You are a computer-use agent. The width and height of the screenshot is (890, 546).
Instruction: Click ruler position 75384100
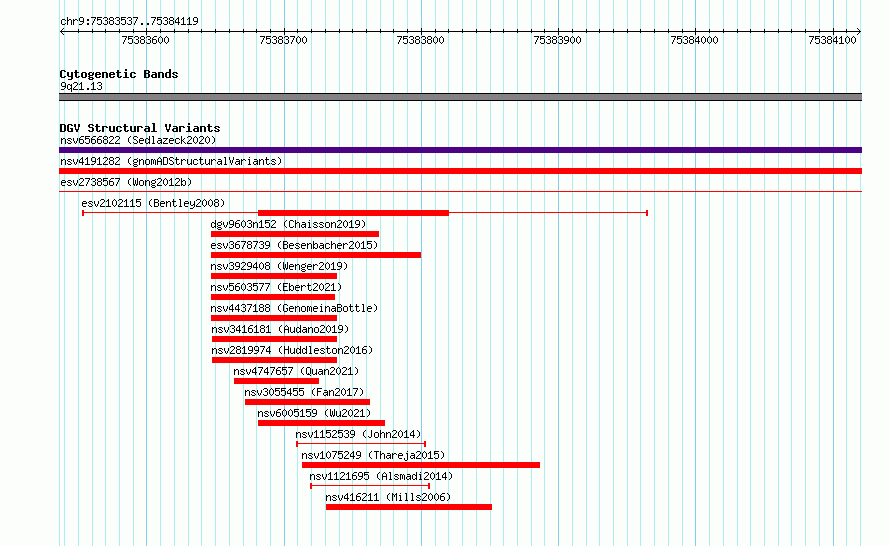pos(832,40)
